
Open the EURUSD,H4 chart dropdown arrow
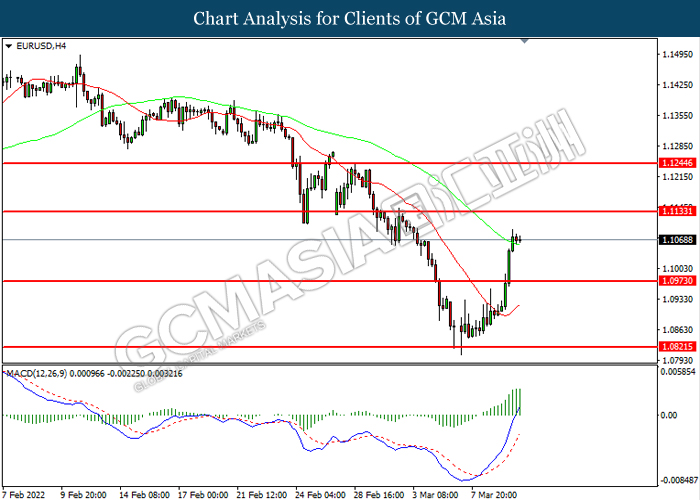[8, 46]
